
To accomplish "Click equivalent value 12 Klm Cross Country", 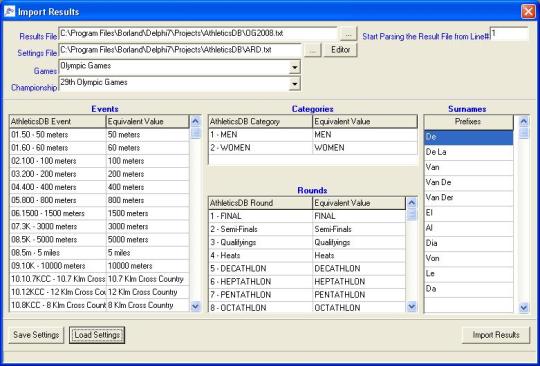I will click(148, 292).
